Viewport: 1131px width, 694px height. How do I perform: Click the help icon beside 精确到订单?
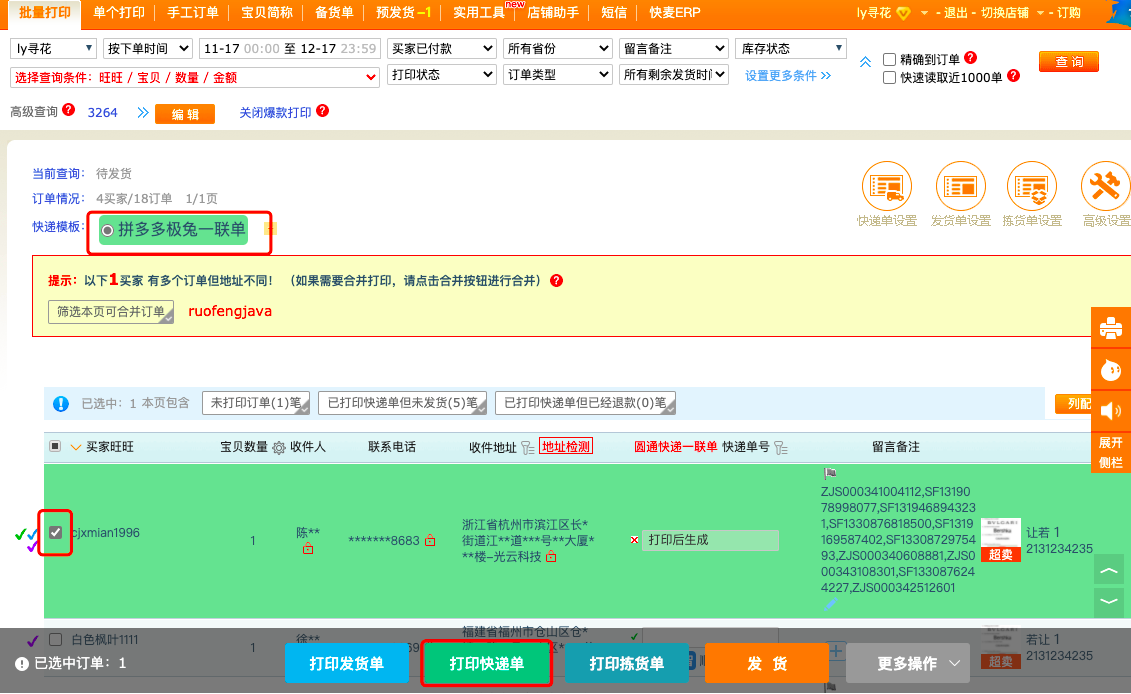coord(971,58)
